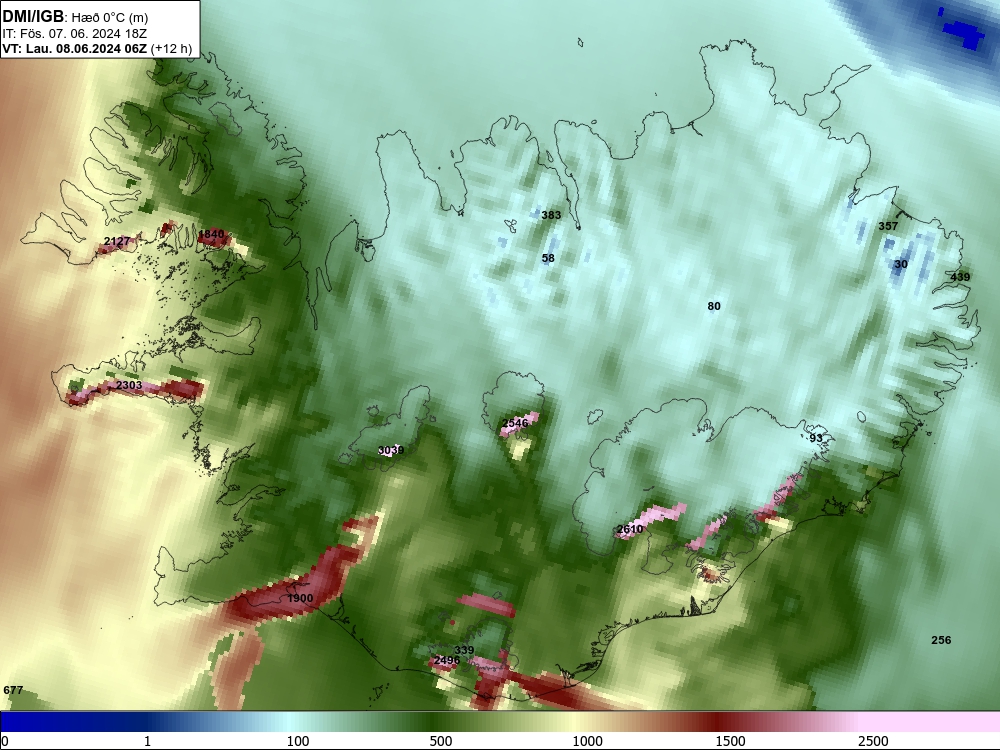Click the 2496 value label
The width and height of the screenshot is (1000, 750).
(446, 660)
